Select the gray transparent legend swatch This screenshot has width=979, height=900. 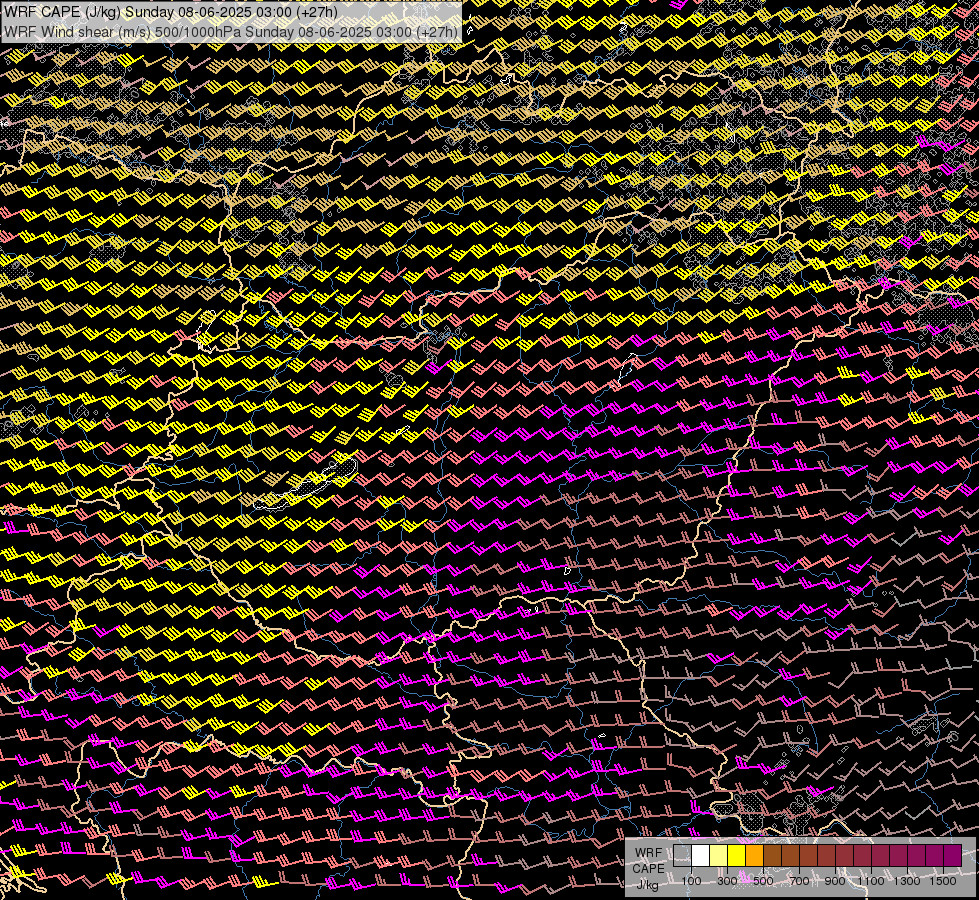pyautogui.click(x=682, y=856)
